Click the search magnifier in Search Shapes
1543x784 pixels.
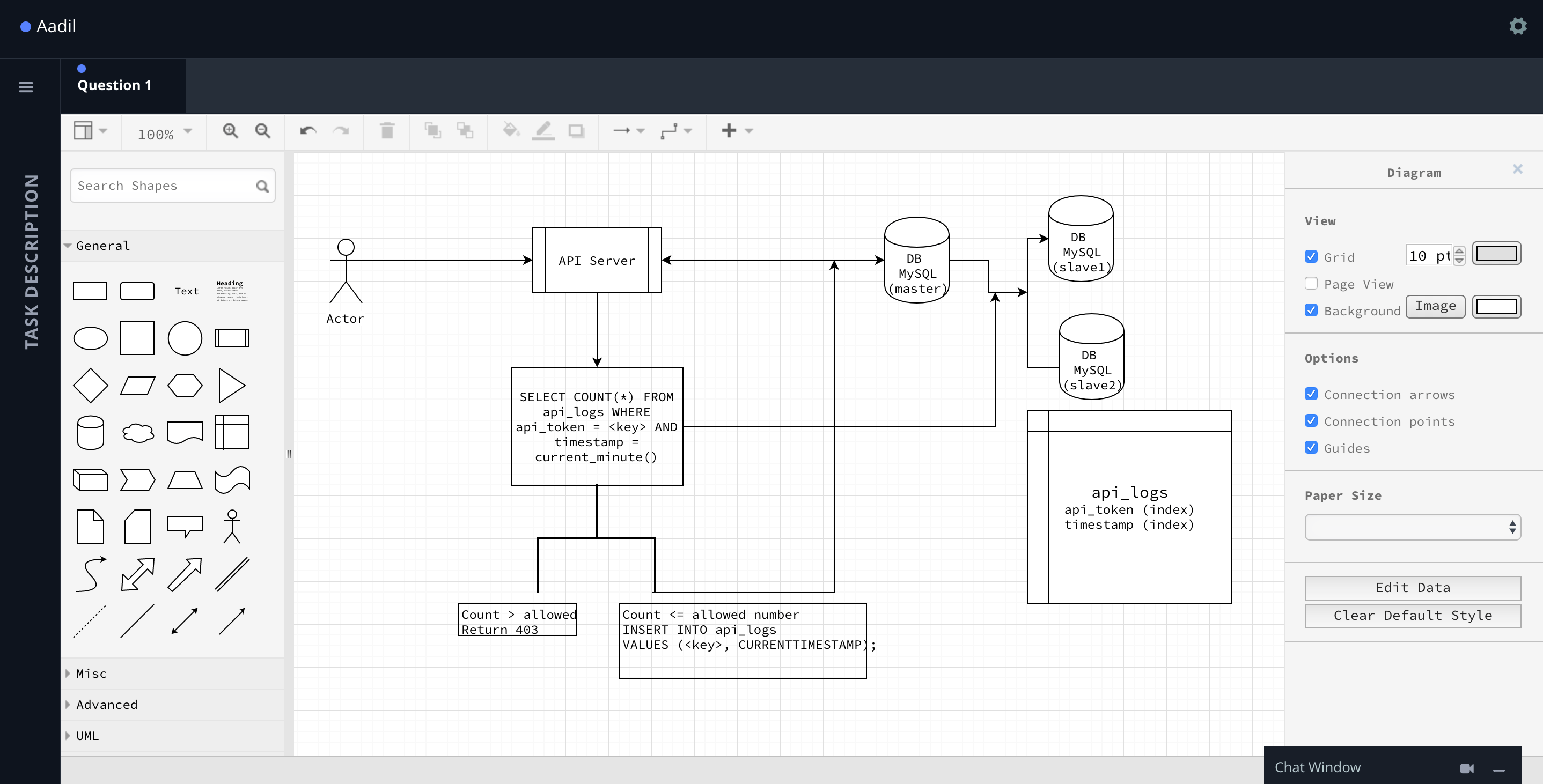pyautogui.click(x=262, y=186)
